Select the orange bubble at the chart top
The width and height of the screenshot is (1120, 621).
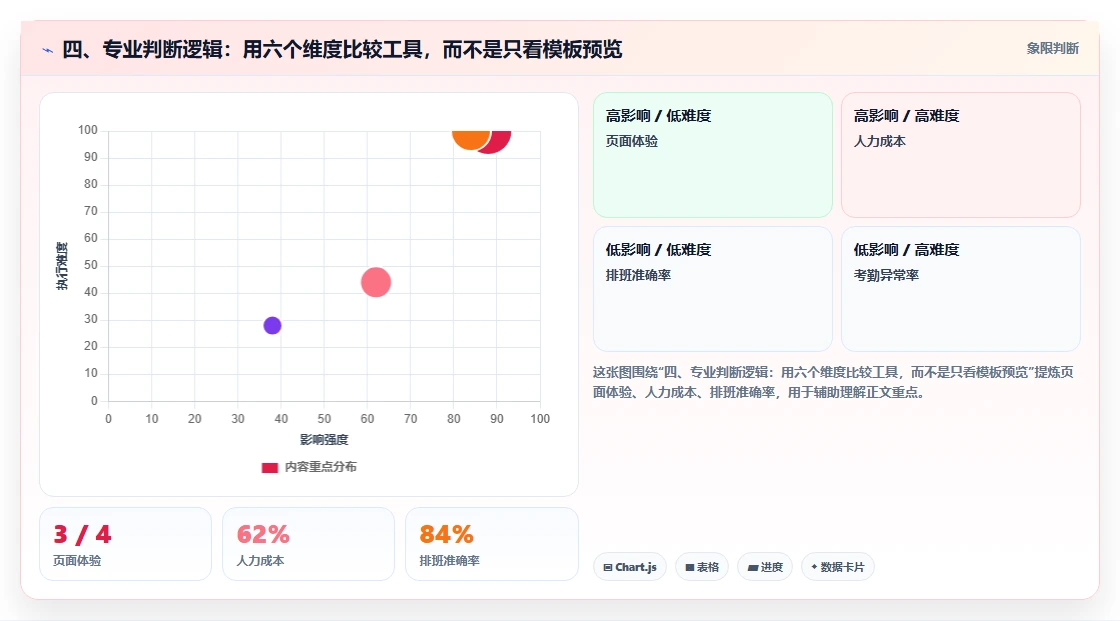click(x=471, y=139)
